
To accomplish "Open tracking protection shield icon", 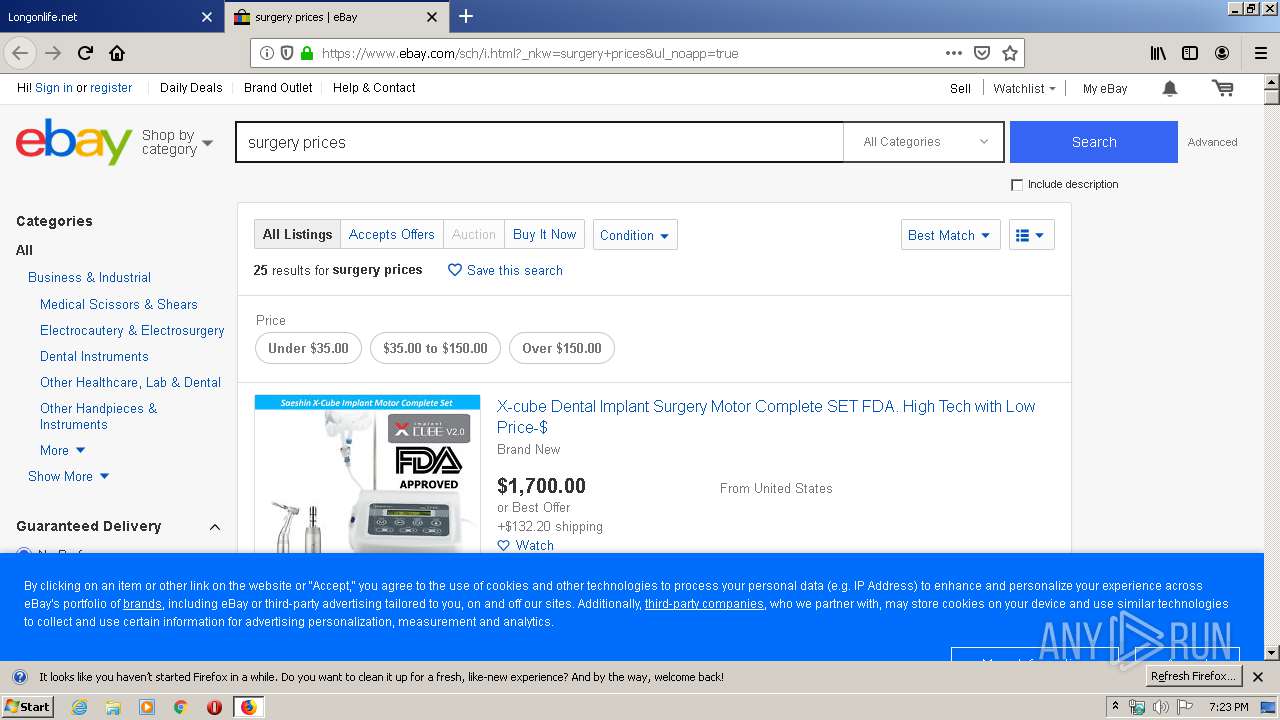I will coord(287,53).
